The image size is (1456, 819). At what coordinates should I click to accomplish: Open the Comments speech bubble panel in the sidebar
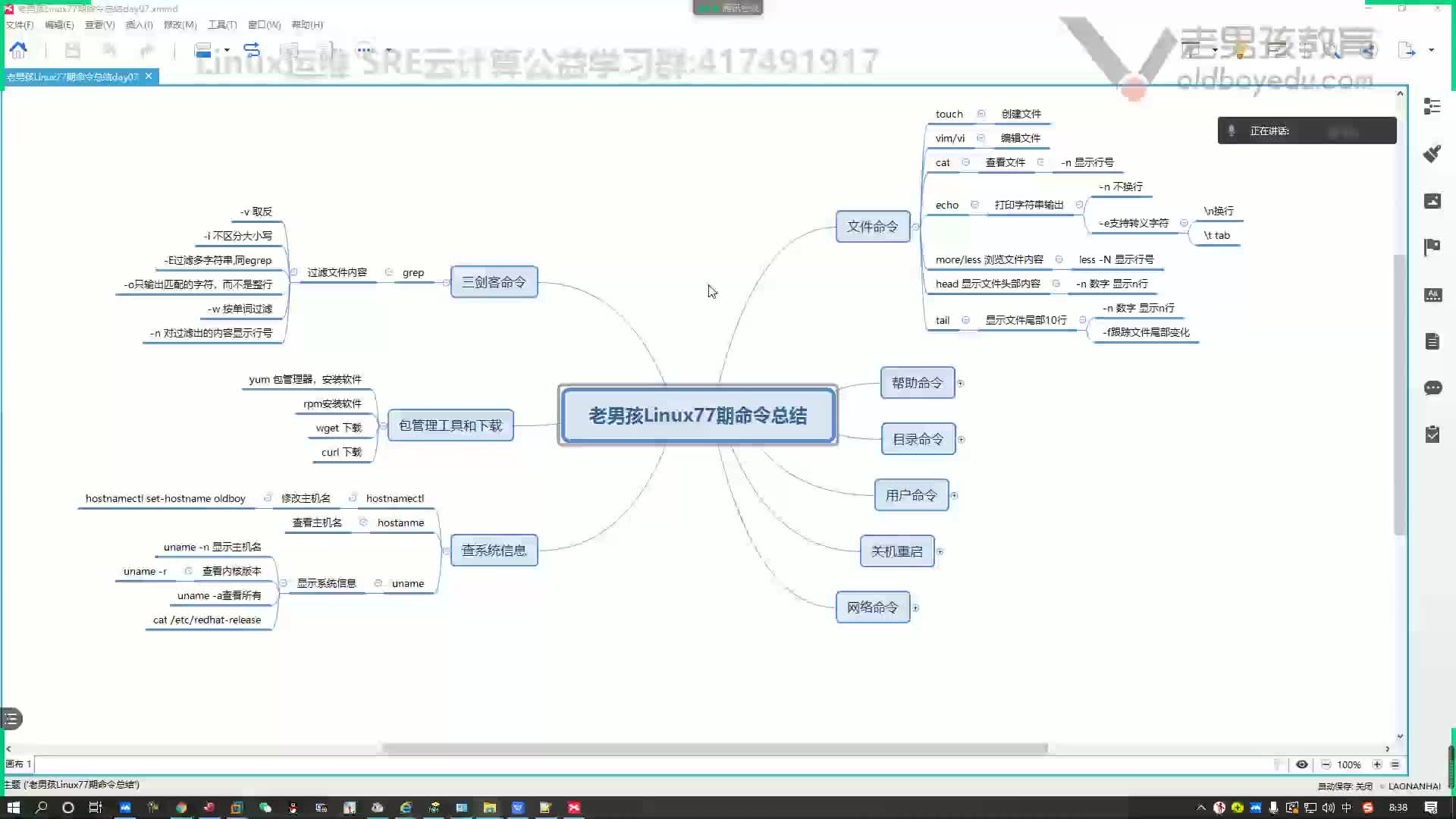(x=1432, y=388)
